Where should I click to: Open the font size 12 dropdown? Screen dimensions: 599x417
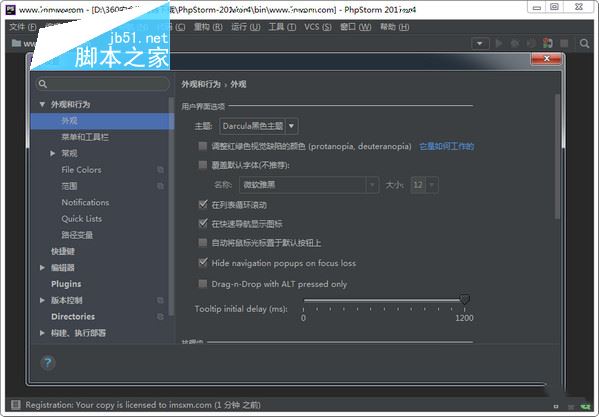coord(424,185)
